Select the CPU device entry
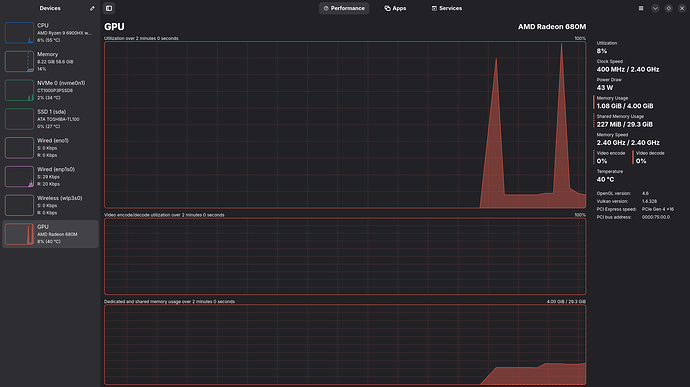 [x=50, y=33]
